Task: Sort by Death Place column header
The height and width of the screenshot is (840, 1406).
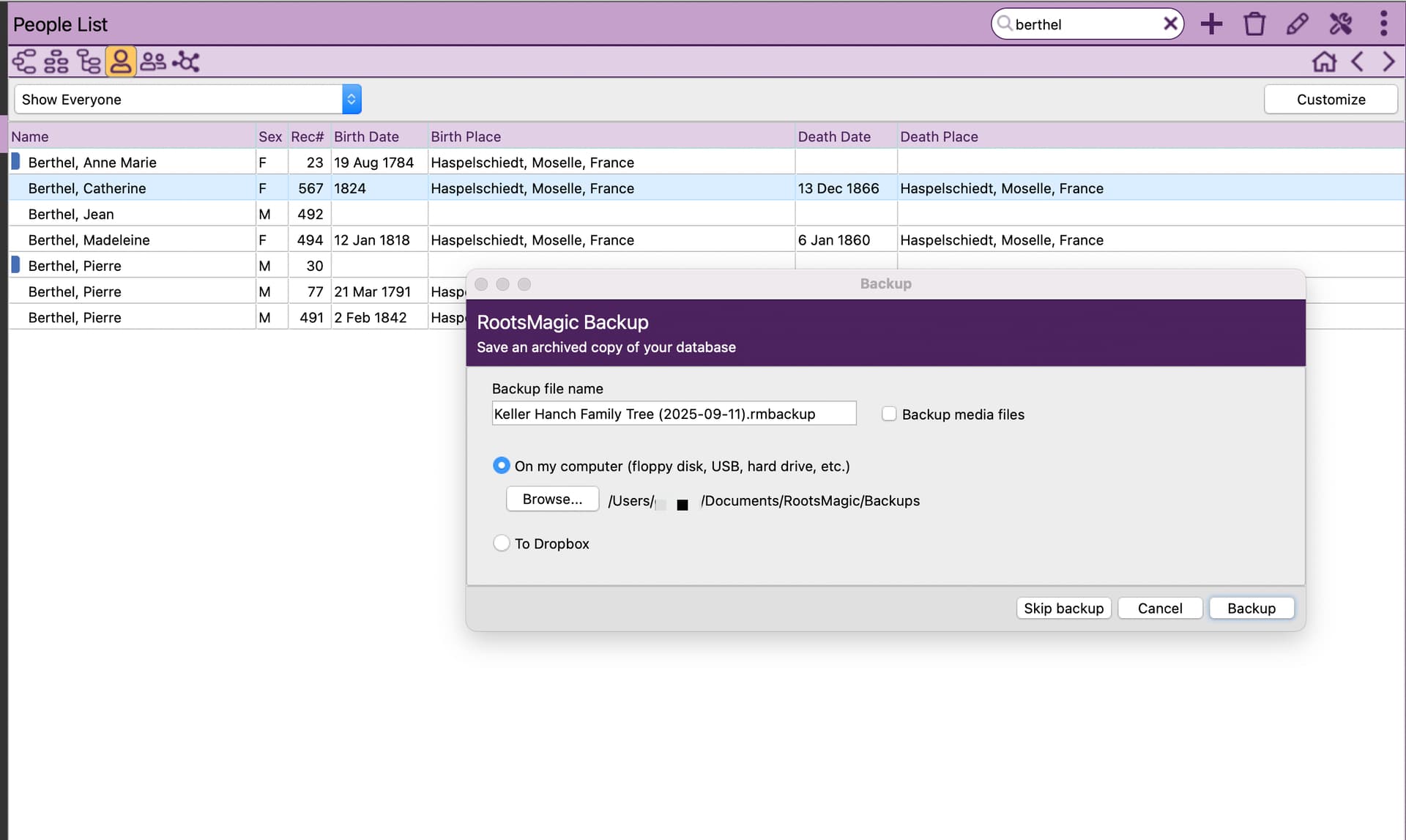Action: pyautogui.click(x=939, y=137)
